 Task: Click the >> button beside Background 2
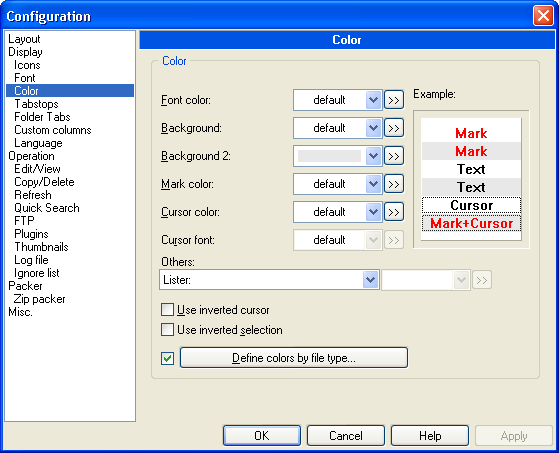(x=394, y=156)
